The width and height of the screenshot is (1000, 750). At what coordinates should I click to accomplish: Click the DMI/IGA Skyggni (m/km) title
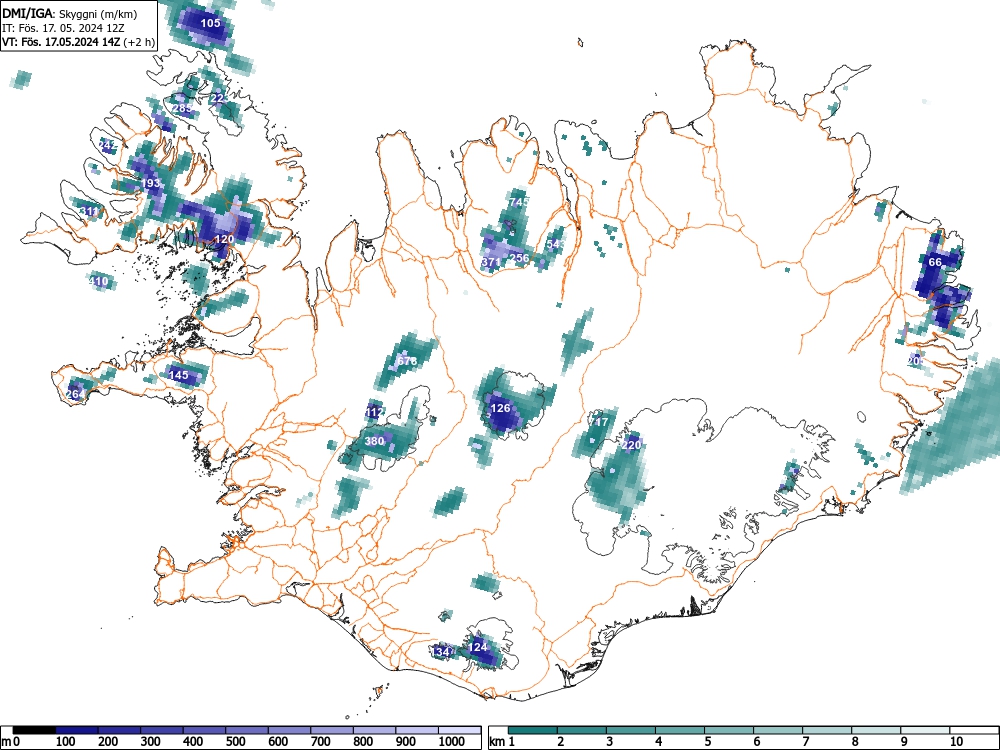[x=70, y=14]
